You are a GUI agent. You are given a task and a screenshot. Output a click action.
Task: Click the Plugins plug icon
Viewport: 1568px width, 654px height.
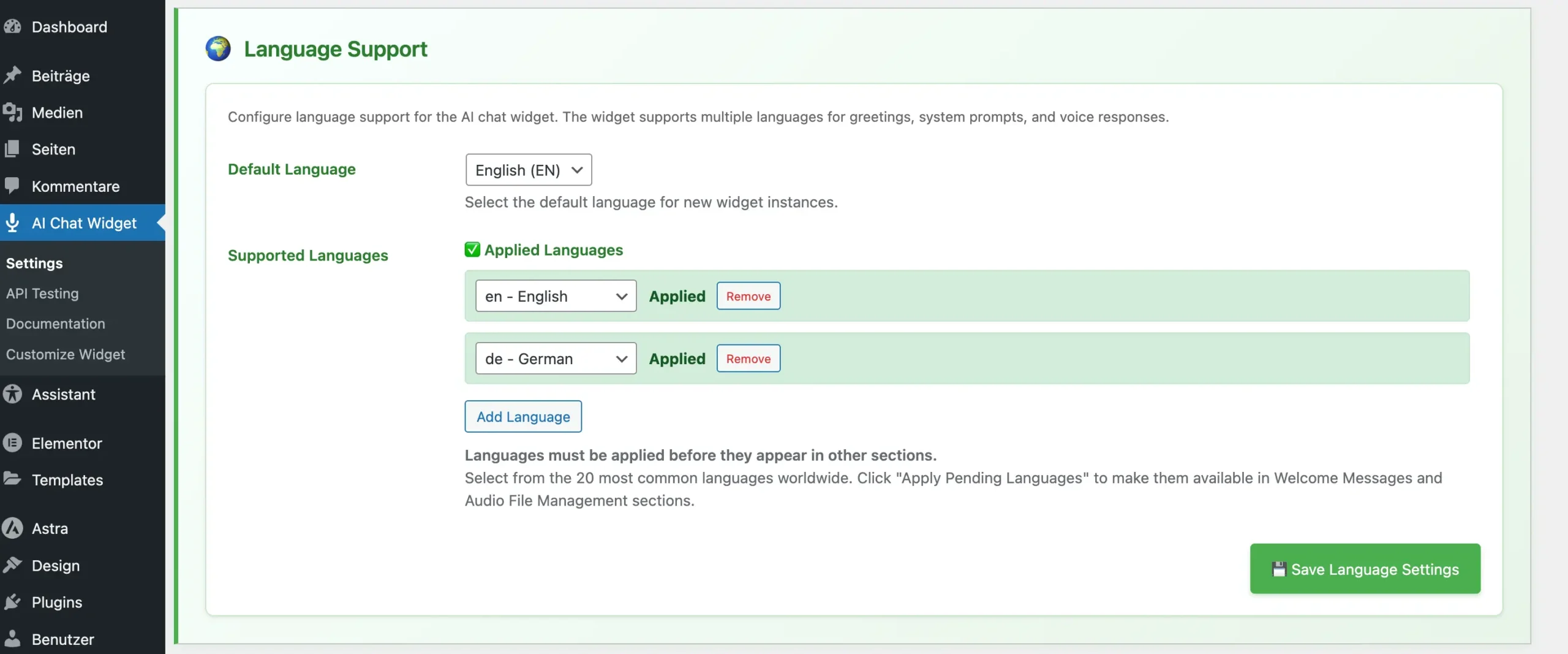click(x=12, y=602)
